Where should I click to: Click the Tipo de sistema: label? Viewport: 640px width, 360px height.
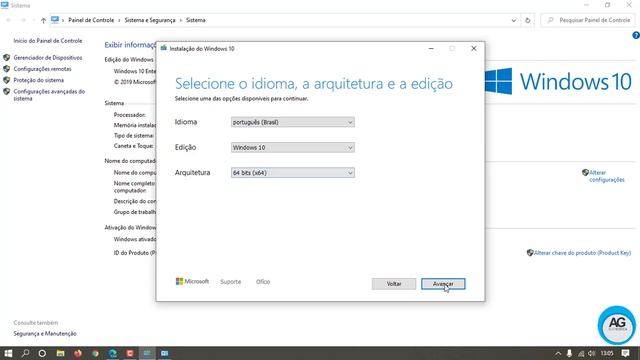click(x=134, y=135)
